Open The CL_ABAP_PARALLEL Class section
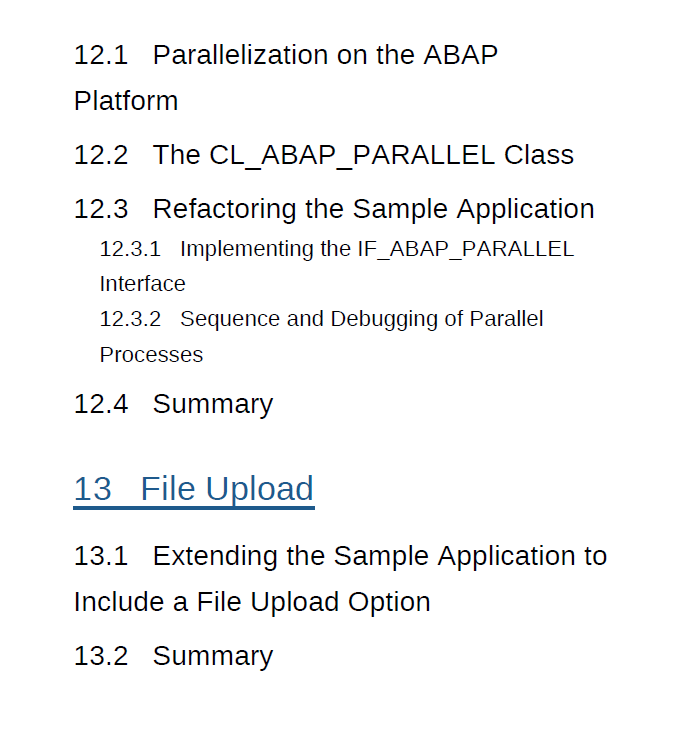Viewport: 683px width, 734px height. click(363, 155)
